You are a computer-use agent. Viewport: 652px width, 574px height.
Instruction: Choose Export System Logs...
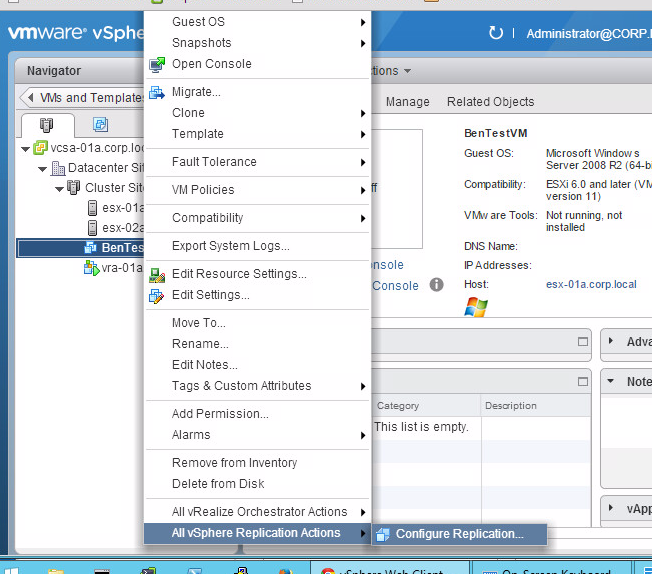pyautogui.click(x=257, y=246)
